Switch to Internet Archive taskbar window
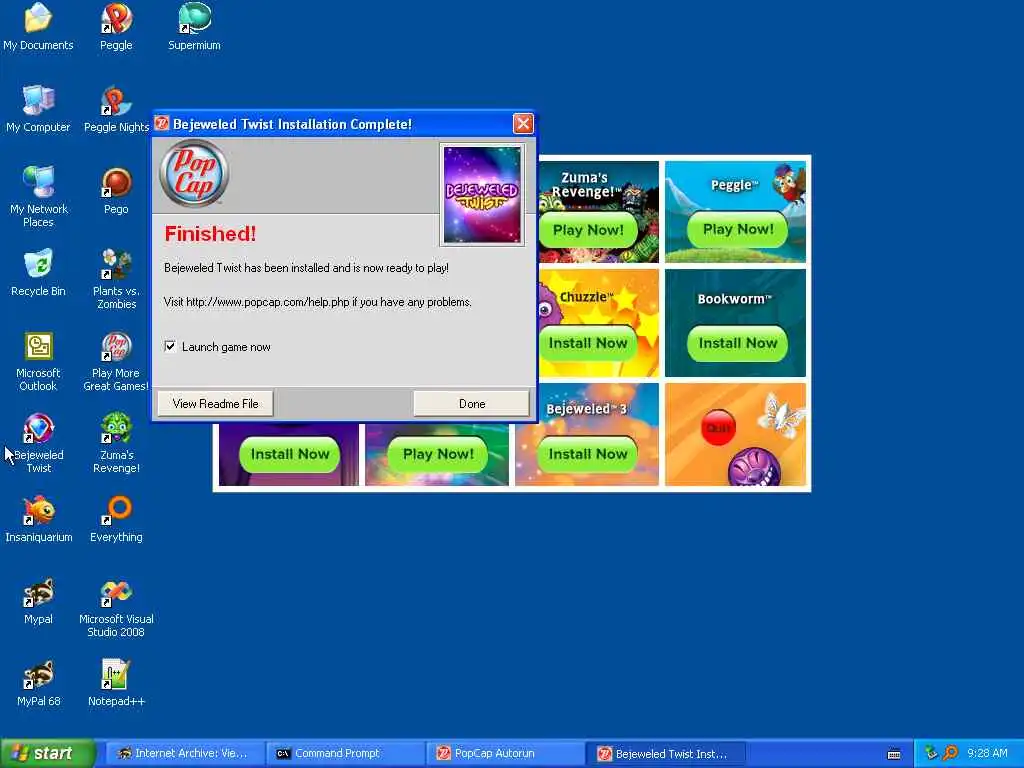This screenshot has width=1024, height=768. click(184, 754)
